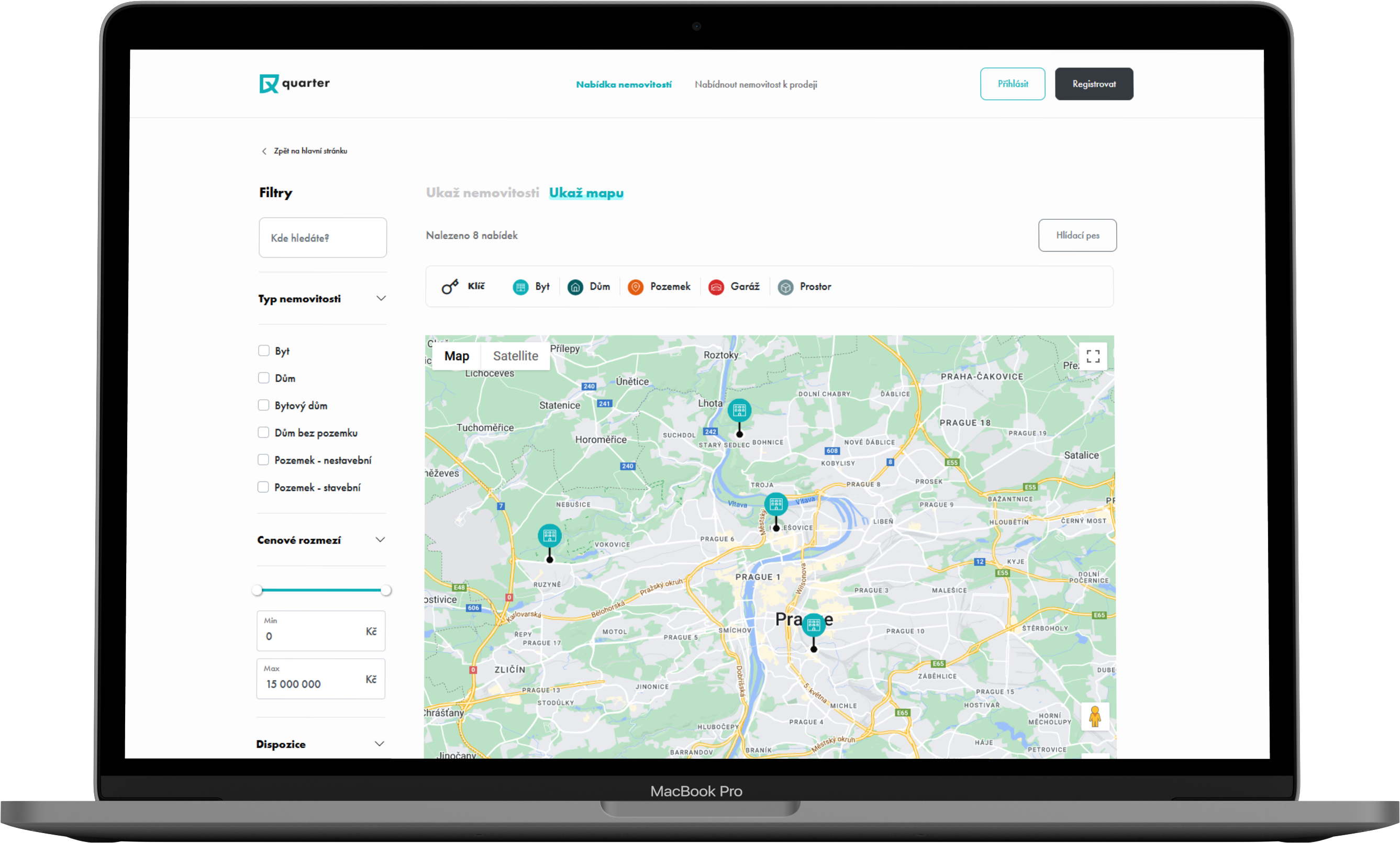Click the orange Pozemek legend icon
This screenshot has height=843, width=1400.
click(x=635, y=287)
